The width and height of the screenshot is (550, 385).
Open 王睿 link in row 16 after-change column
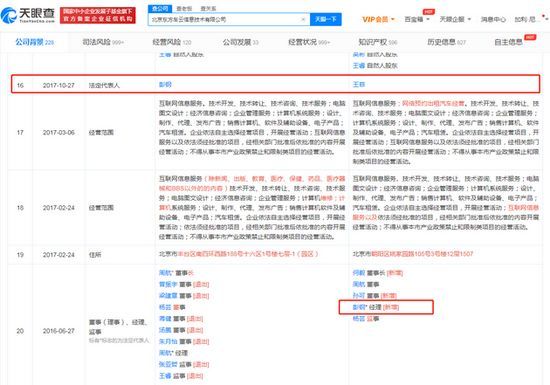pos(358,85)
